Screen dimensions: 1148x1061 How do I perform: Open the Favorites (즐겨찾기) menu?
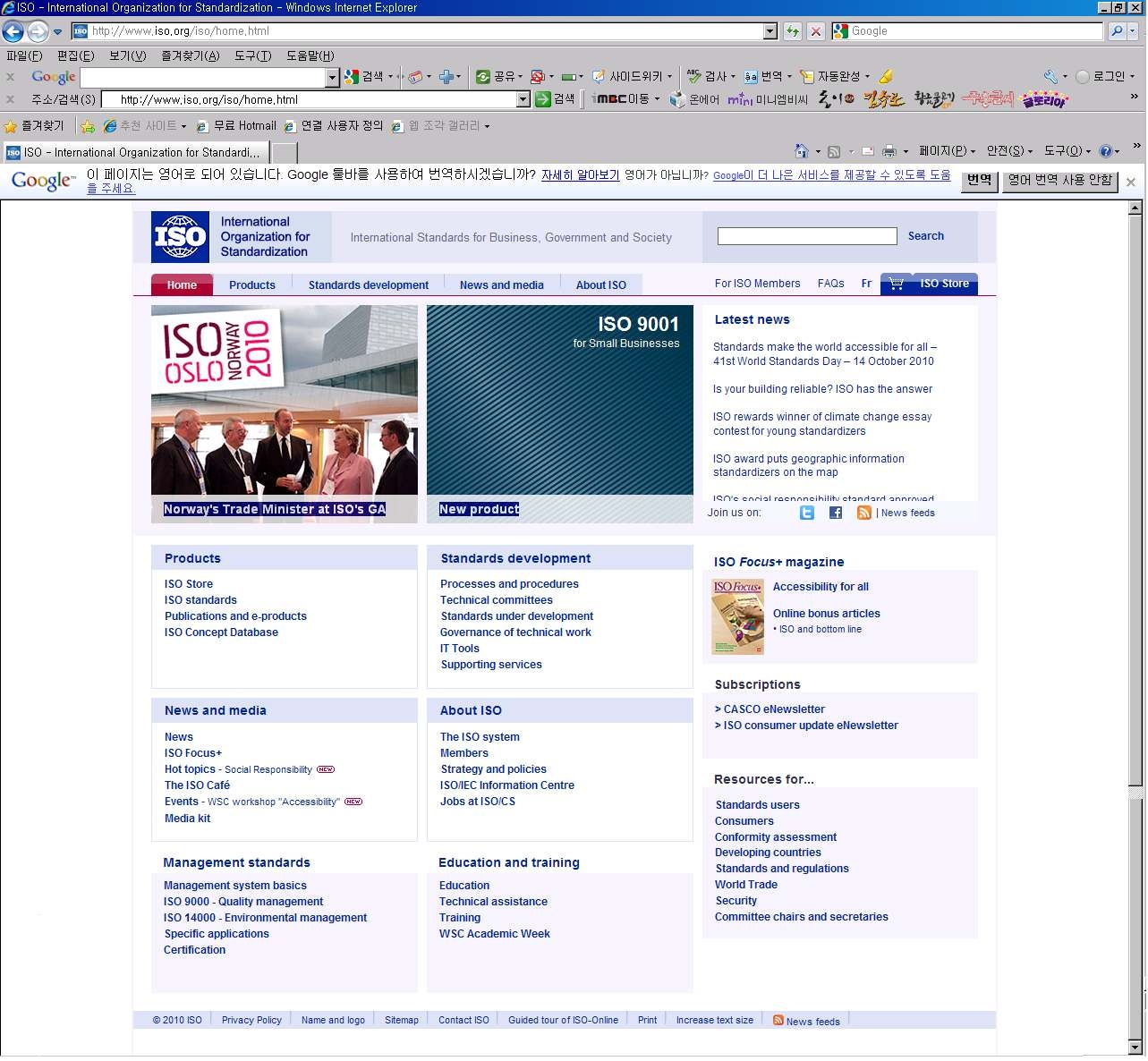point(190,55)
